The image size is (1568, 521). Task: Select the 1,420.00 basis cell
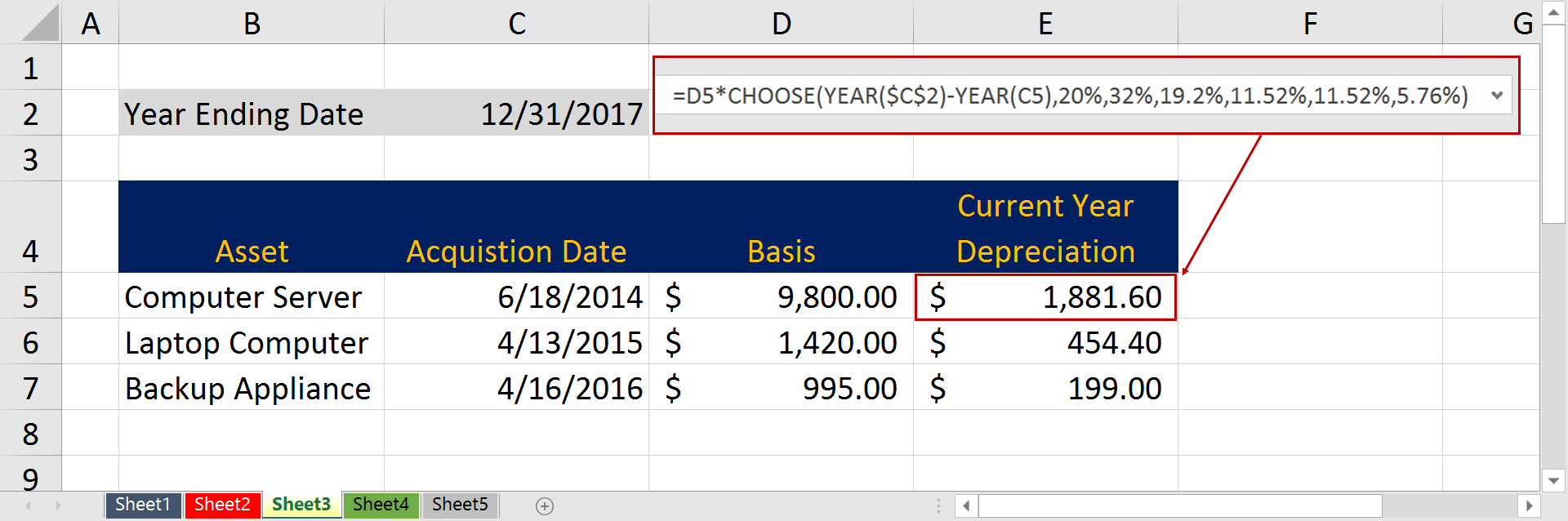[x=781, y=342]
